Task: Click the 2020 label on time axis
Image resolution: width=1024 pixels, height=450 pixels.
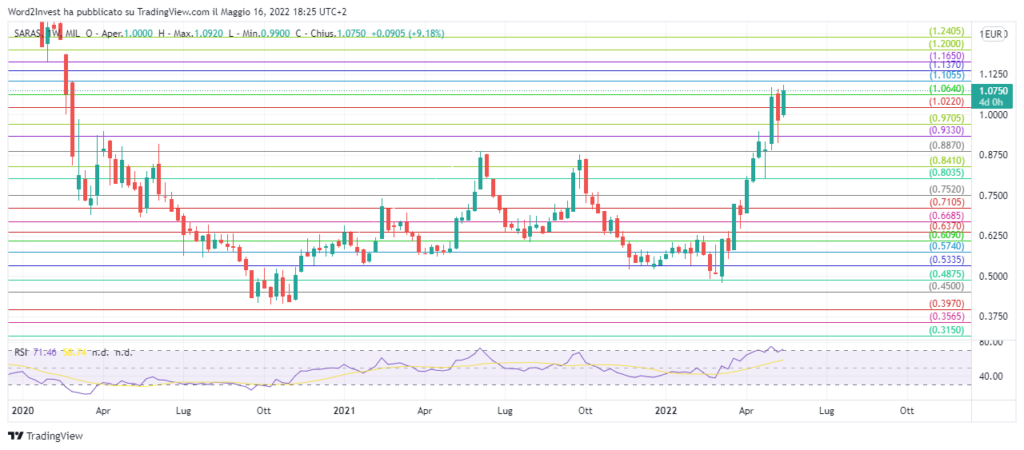Action: [22, 411]
